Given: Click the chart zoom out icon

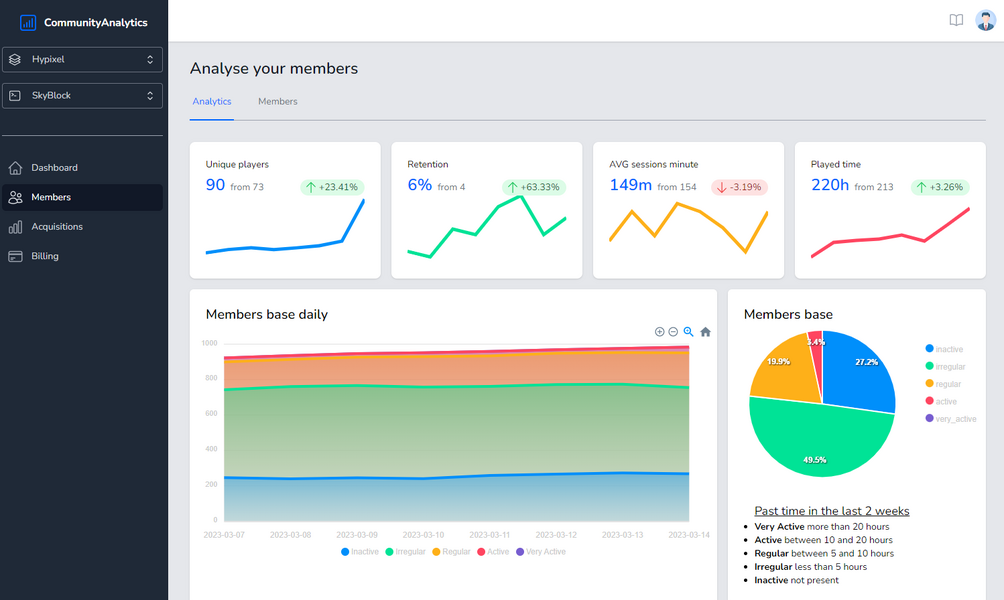Looking at the screenshot, I should tap(673, 332).
